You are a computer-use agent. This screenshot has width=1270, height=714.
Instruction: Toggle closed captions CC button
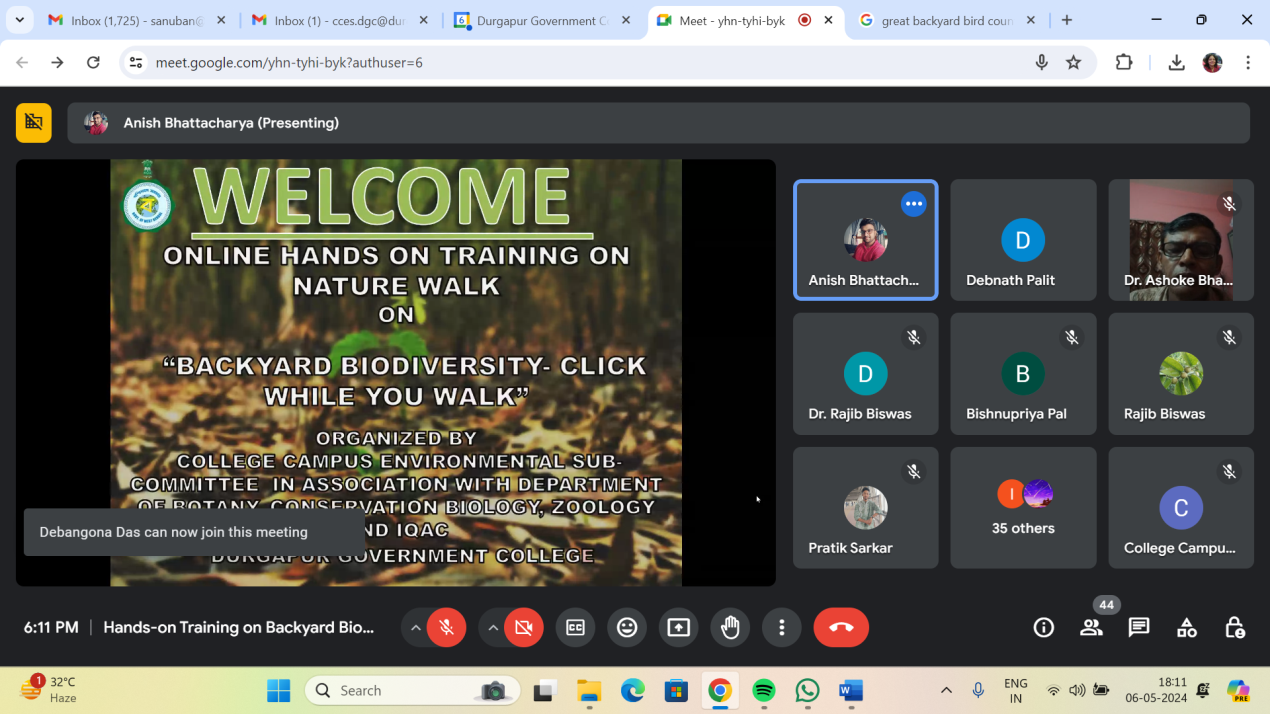(575, 627)
